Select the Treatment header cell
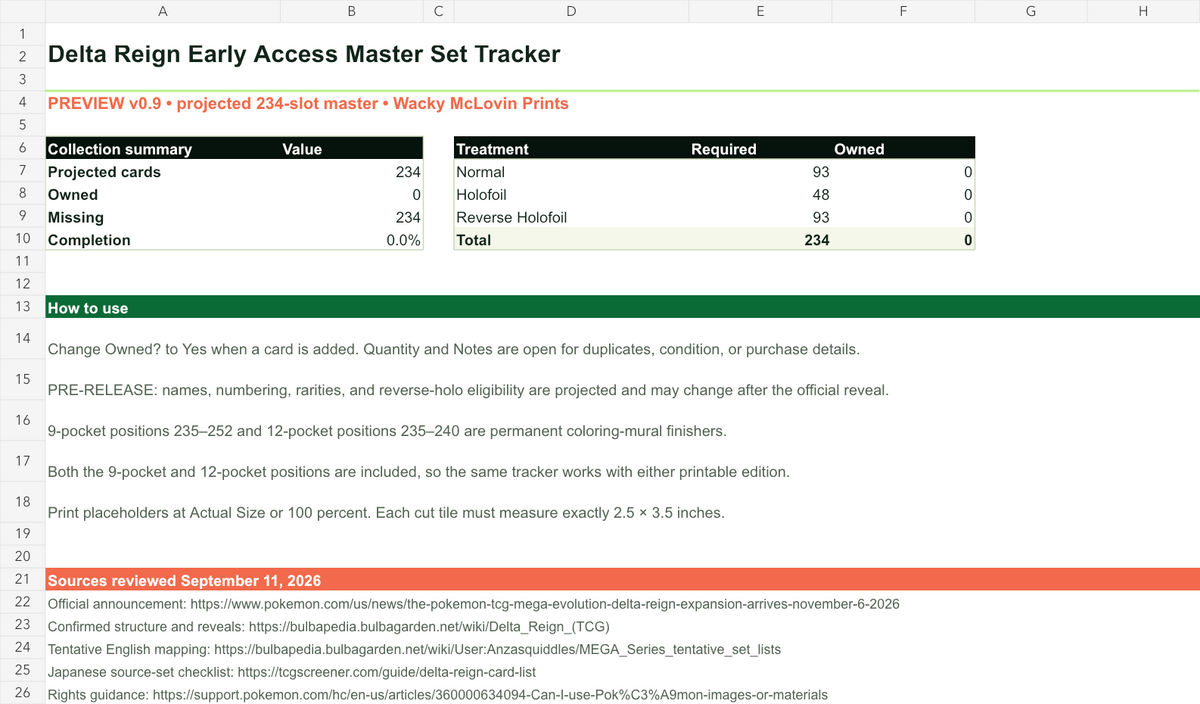 click(x=571, y=149)
